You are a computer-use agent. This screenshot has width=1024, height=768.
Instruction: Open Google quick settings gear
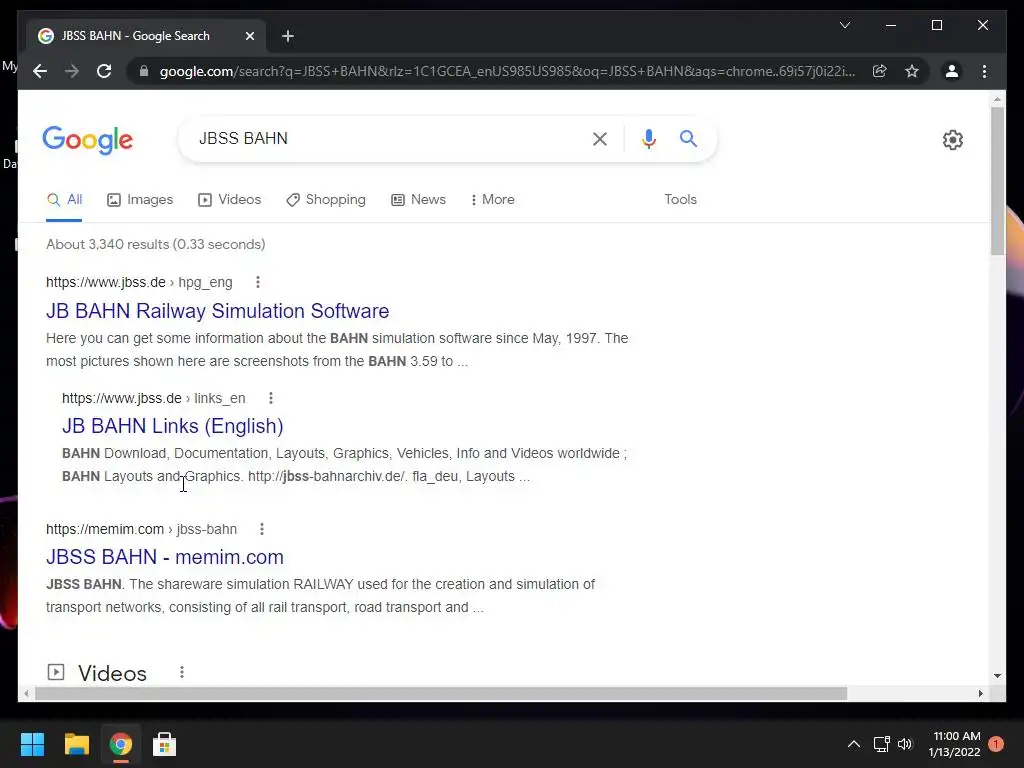[952, 140]
